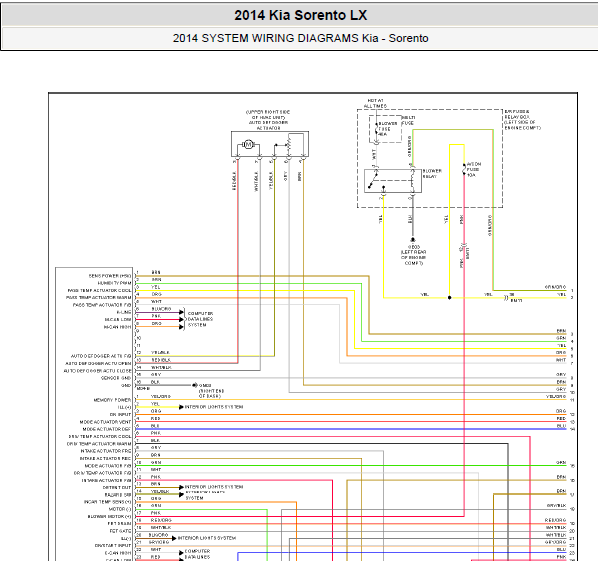Click the 'K-LINE' pin label
This screenshot has height=561, width=598.
point(124,312)
